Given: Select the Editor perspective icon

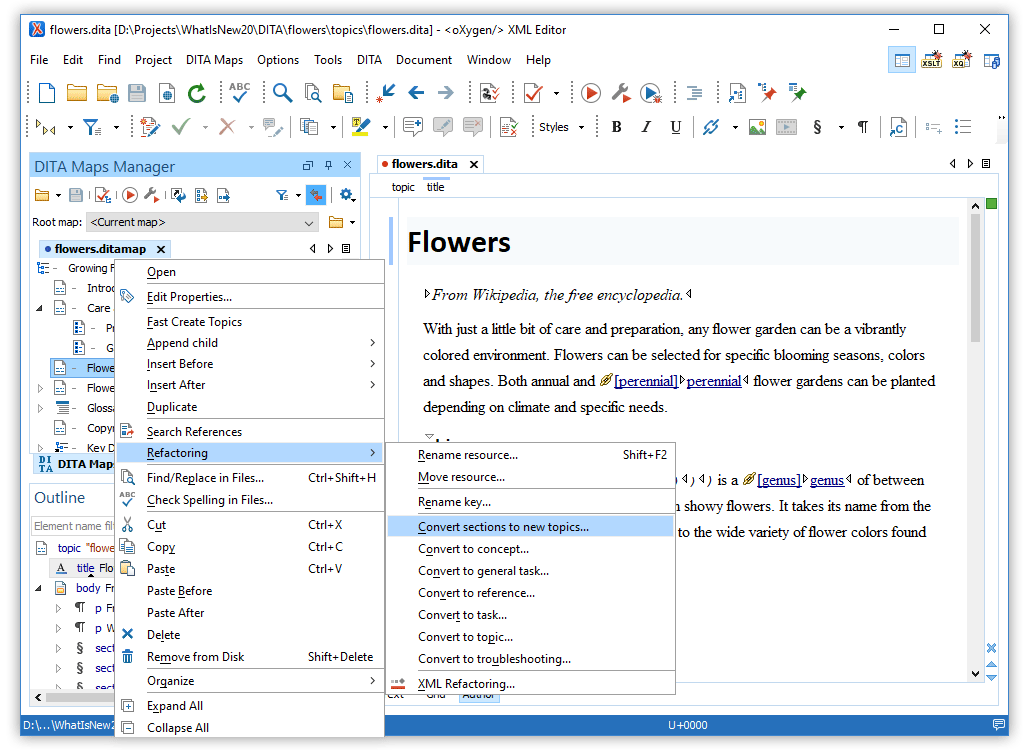Looking at the screenshot, I should point(902,60).
